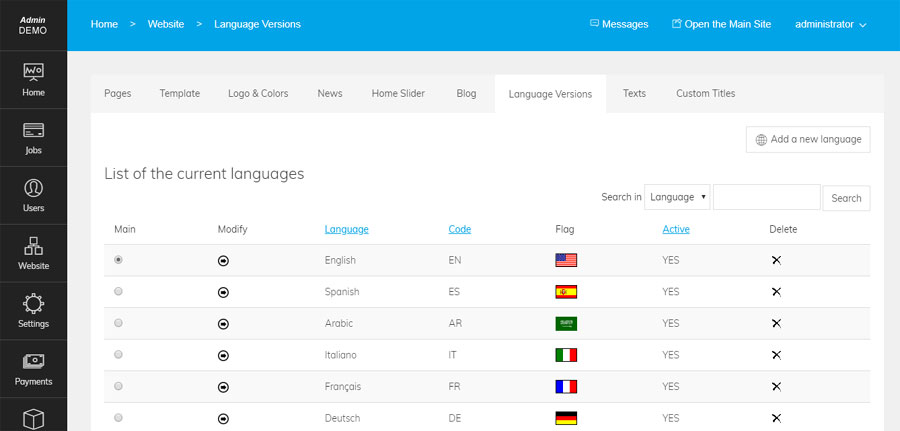Click the modify arrow for Spanish

(223, 292)
